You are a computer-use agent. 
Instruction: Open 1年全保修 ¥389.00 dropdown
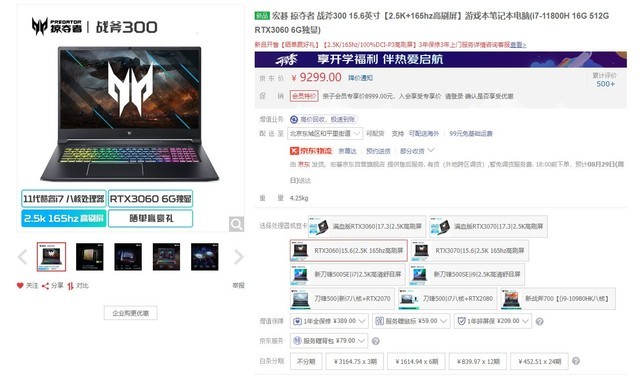pos(329,322)
